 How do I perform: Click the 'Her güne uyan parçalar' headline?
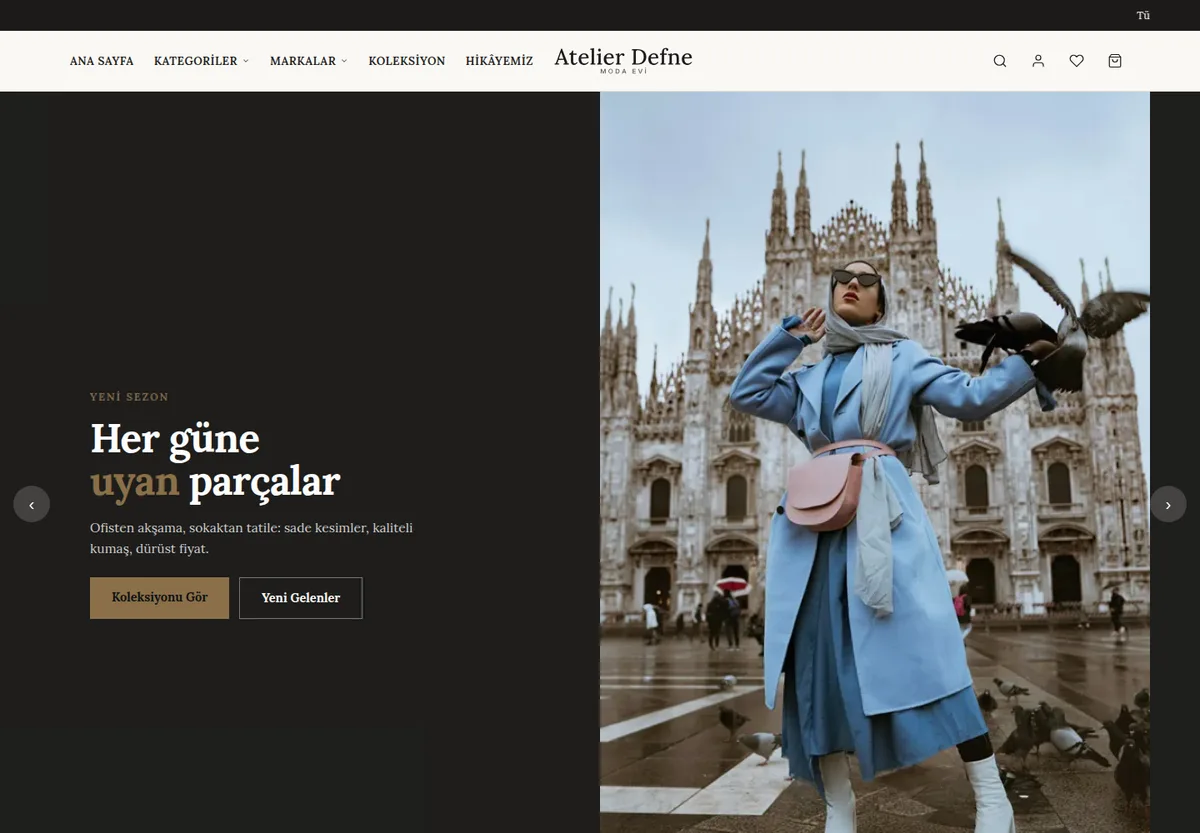215,460
